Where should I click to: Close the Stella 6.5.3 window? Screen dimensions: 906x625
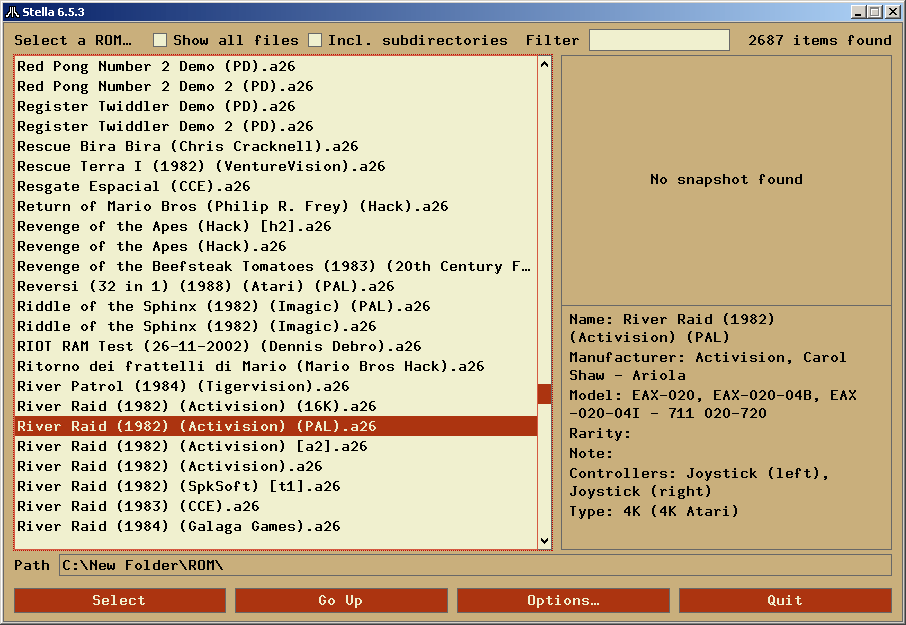pos(892,12)
